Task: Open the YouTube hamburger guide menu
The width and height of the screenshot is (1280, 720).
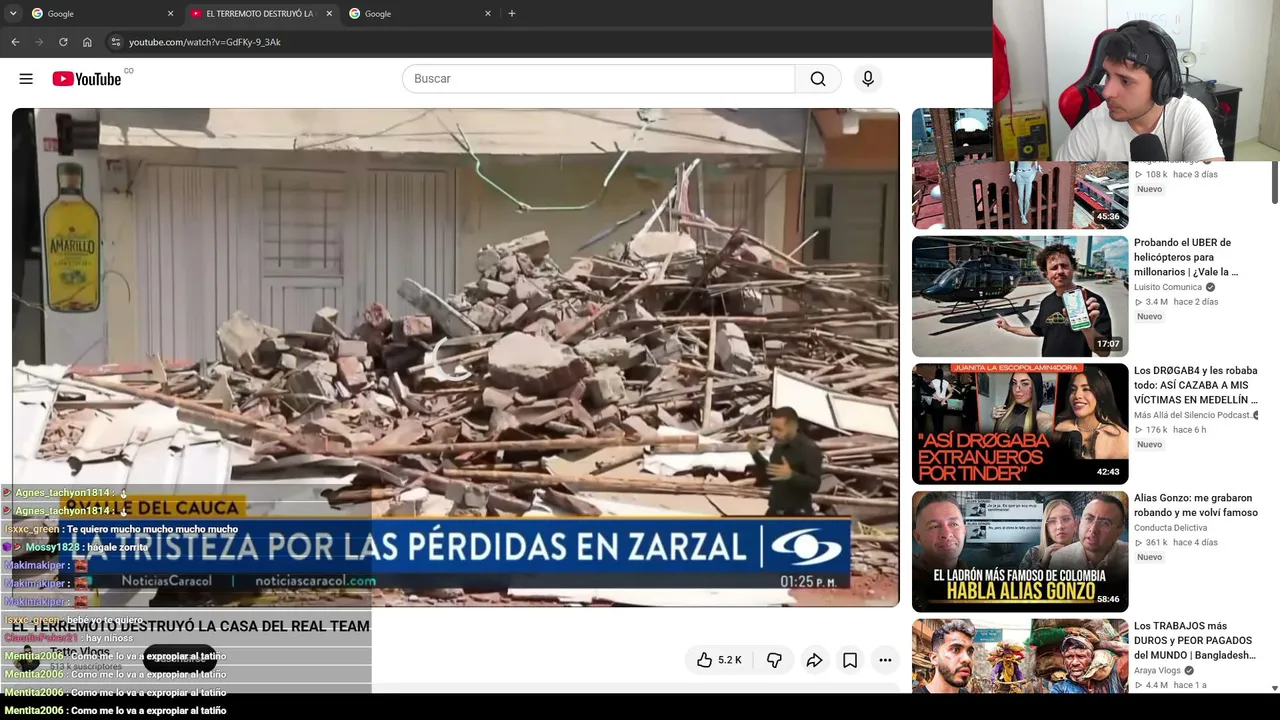Action: 26,79
